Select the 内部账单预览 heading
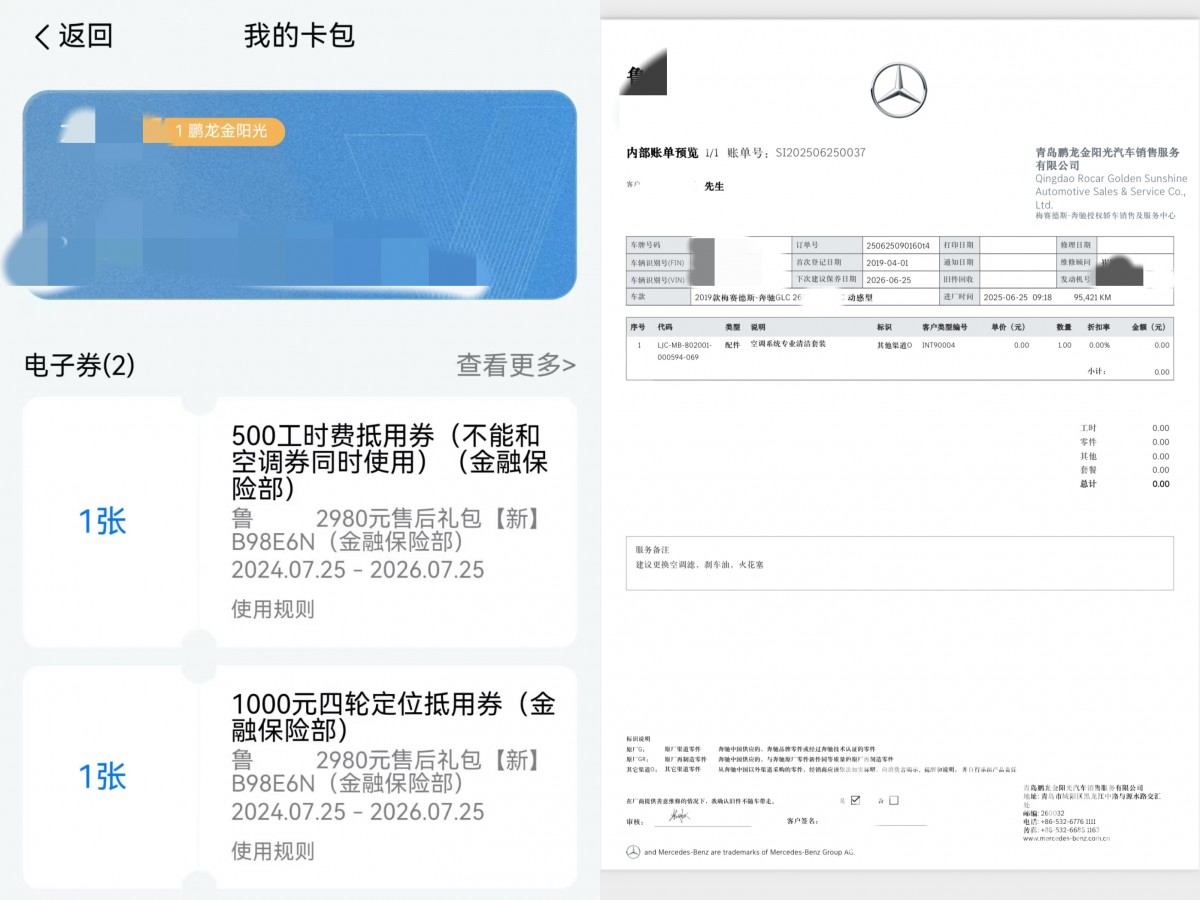Viewport: 1200px width, 900px height. [662, 153]
